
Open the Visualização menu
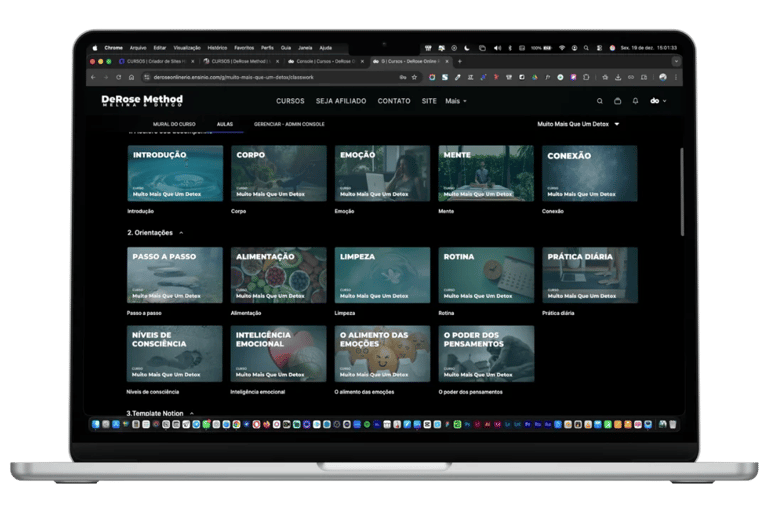(x=187, y=48)
